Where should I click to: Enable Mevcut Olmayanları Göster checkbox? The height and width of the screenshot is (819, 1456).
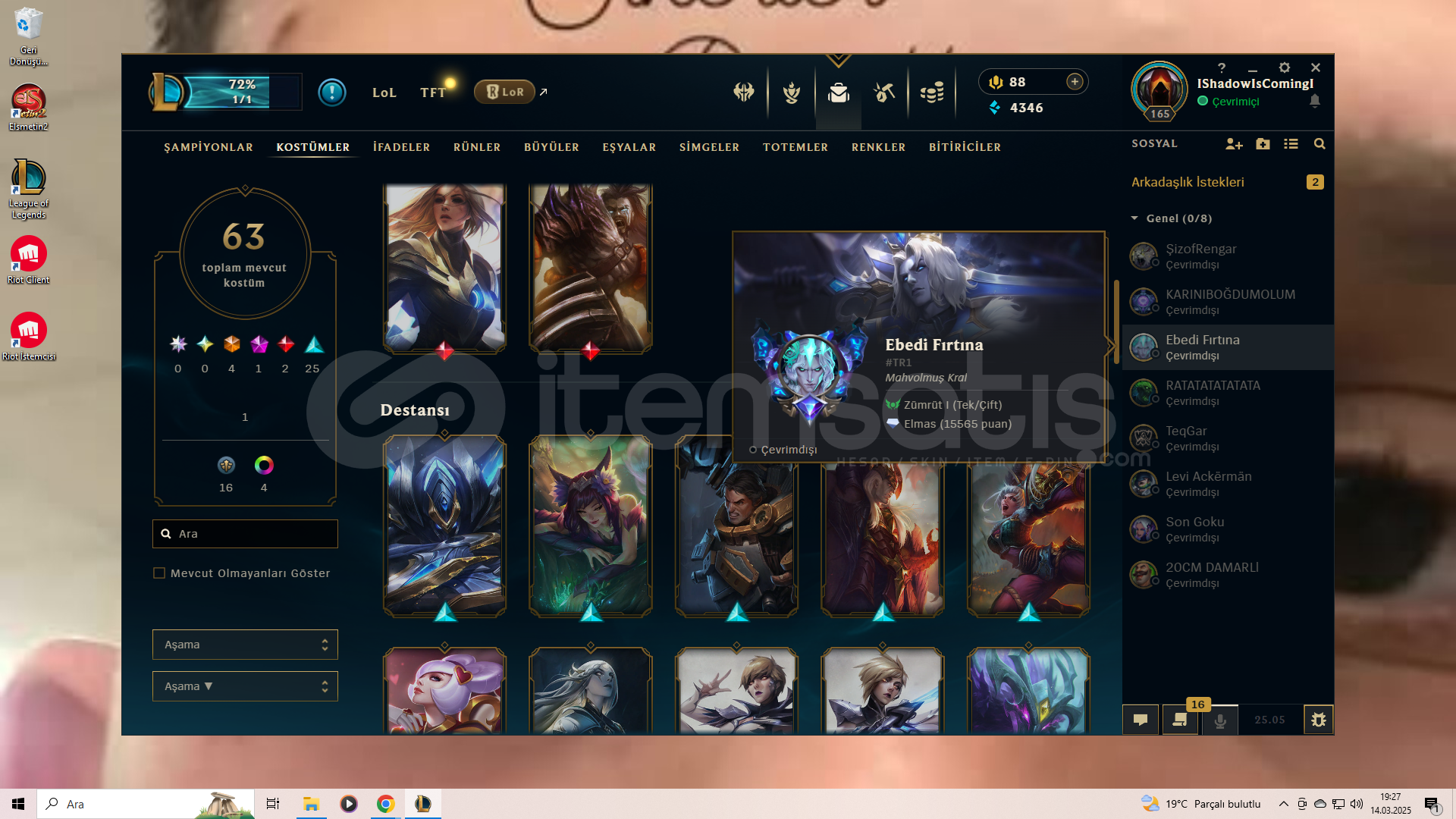(x=159, y=573)
